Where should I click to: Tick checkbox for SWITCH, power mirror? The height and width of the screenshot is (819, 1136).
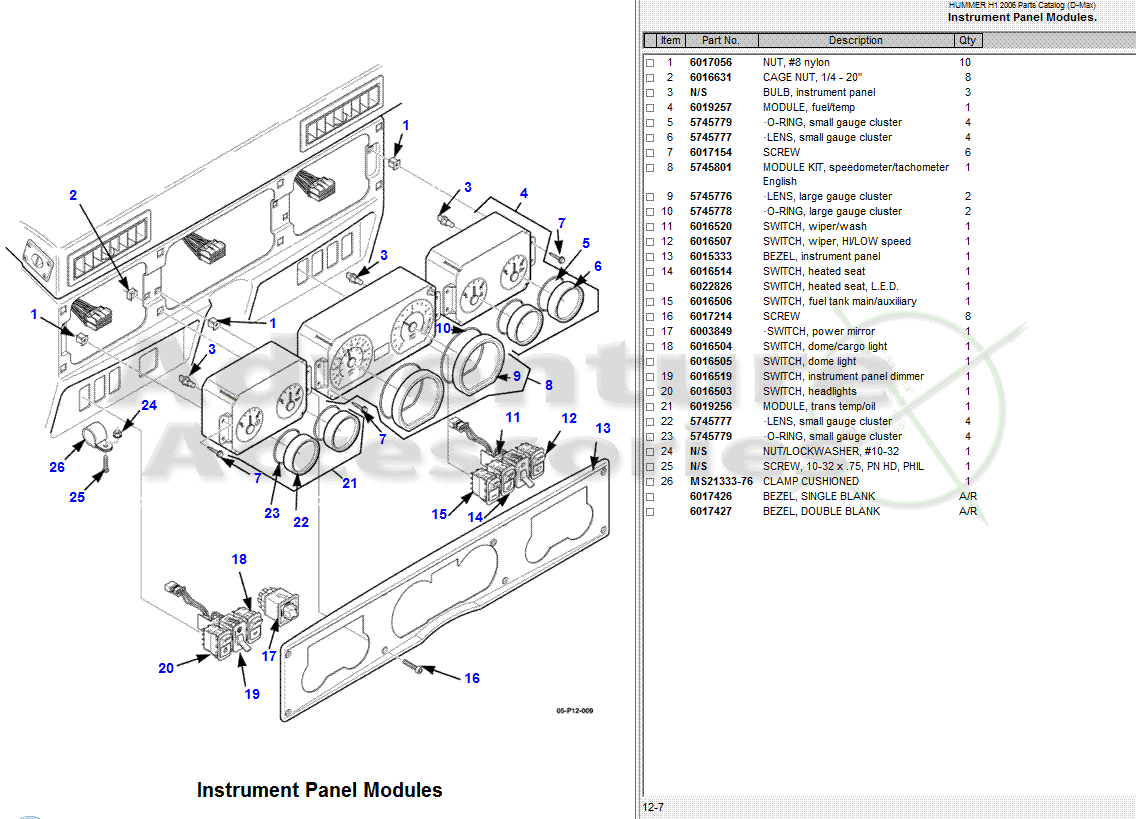650,332
